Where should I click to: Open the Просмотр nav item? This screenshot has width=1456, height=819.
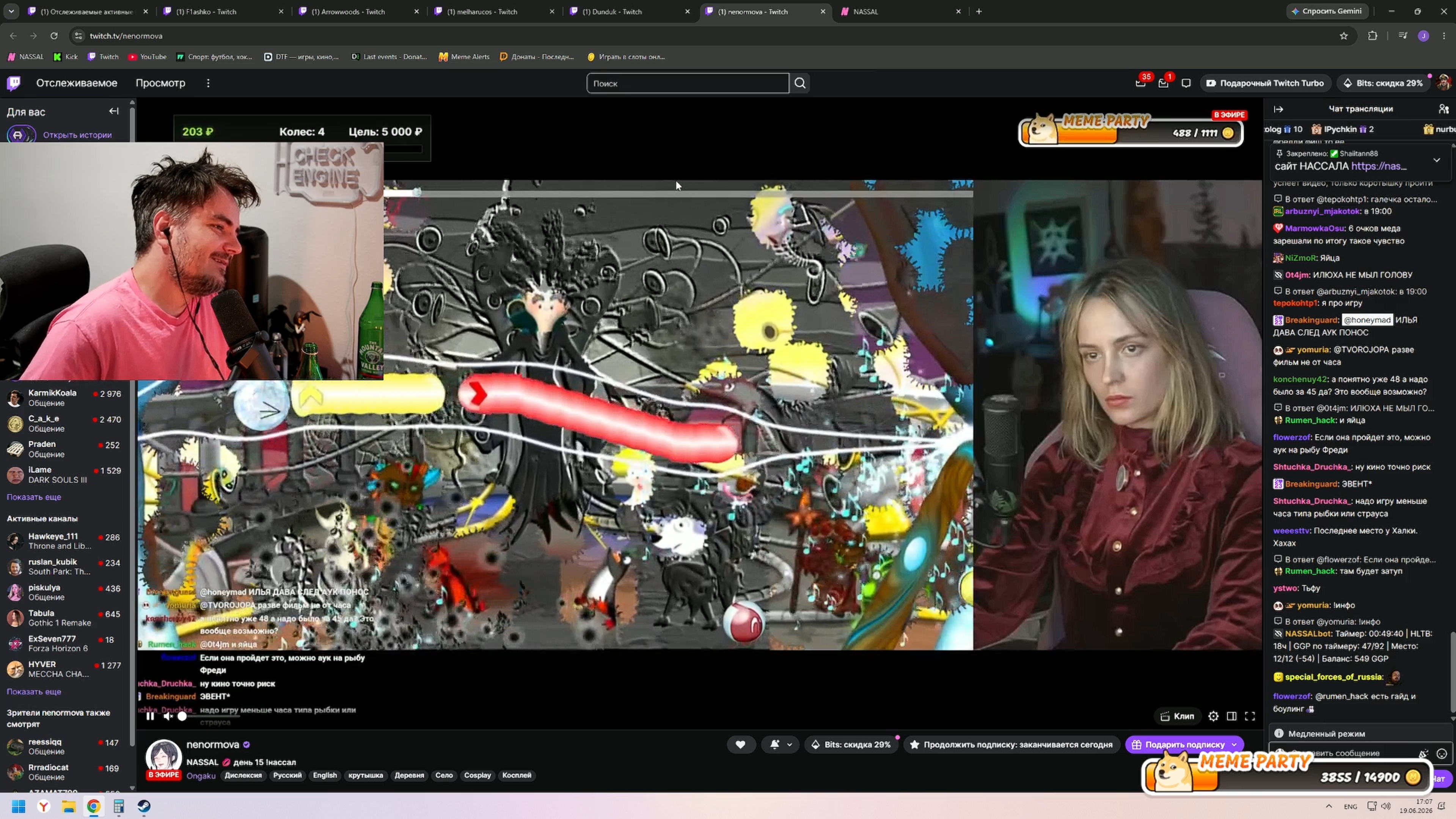[x=160, y=83]
